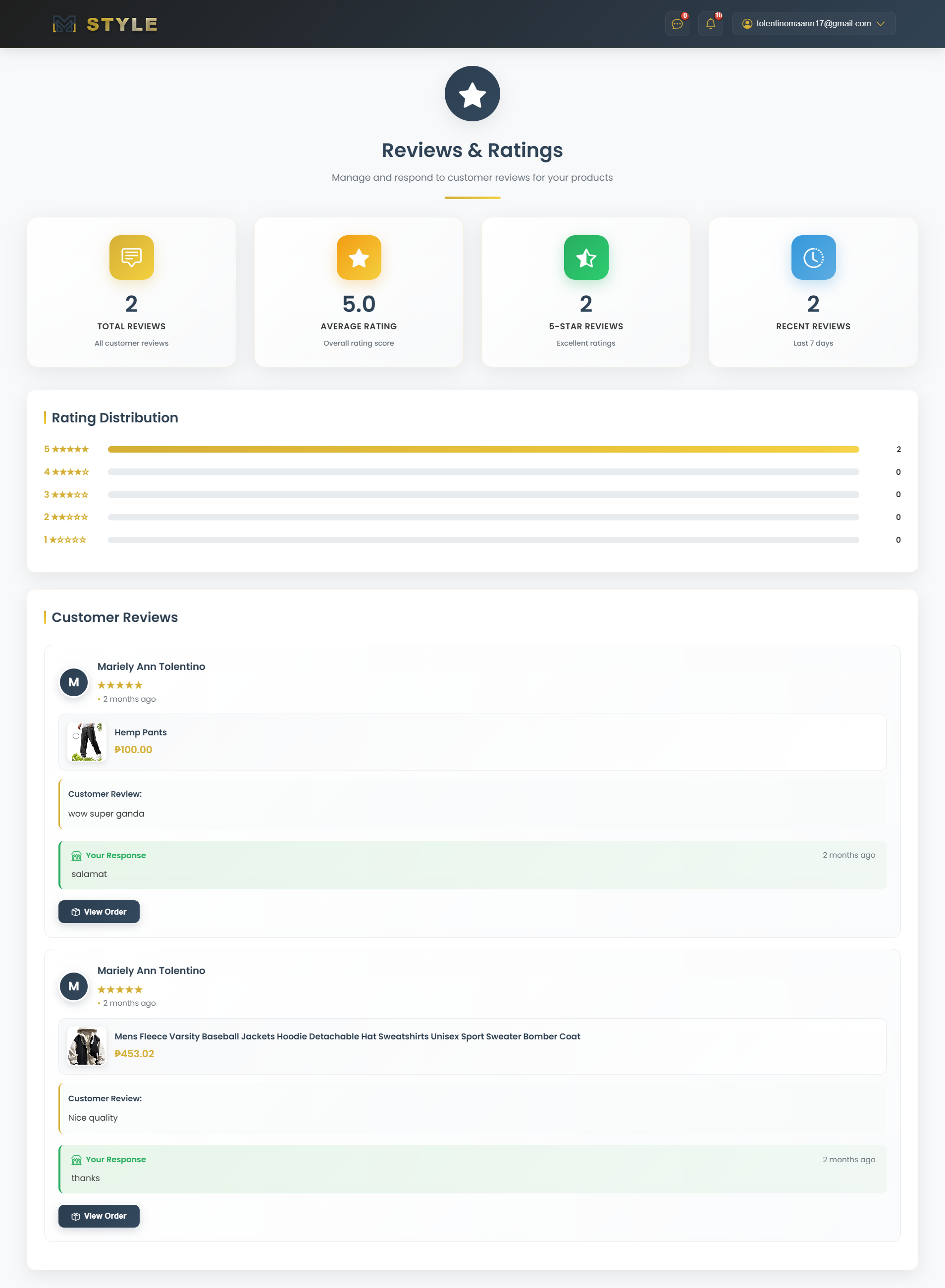Select the 1-star rating distribution bar
This screenshot has width=945, height=1288.
tap(483, 540)
